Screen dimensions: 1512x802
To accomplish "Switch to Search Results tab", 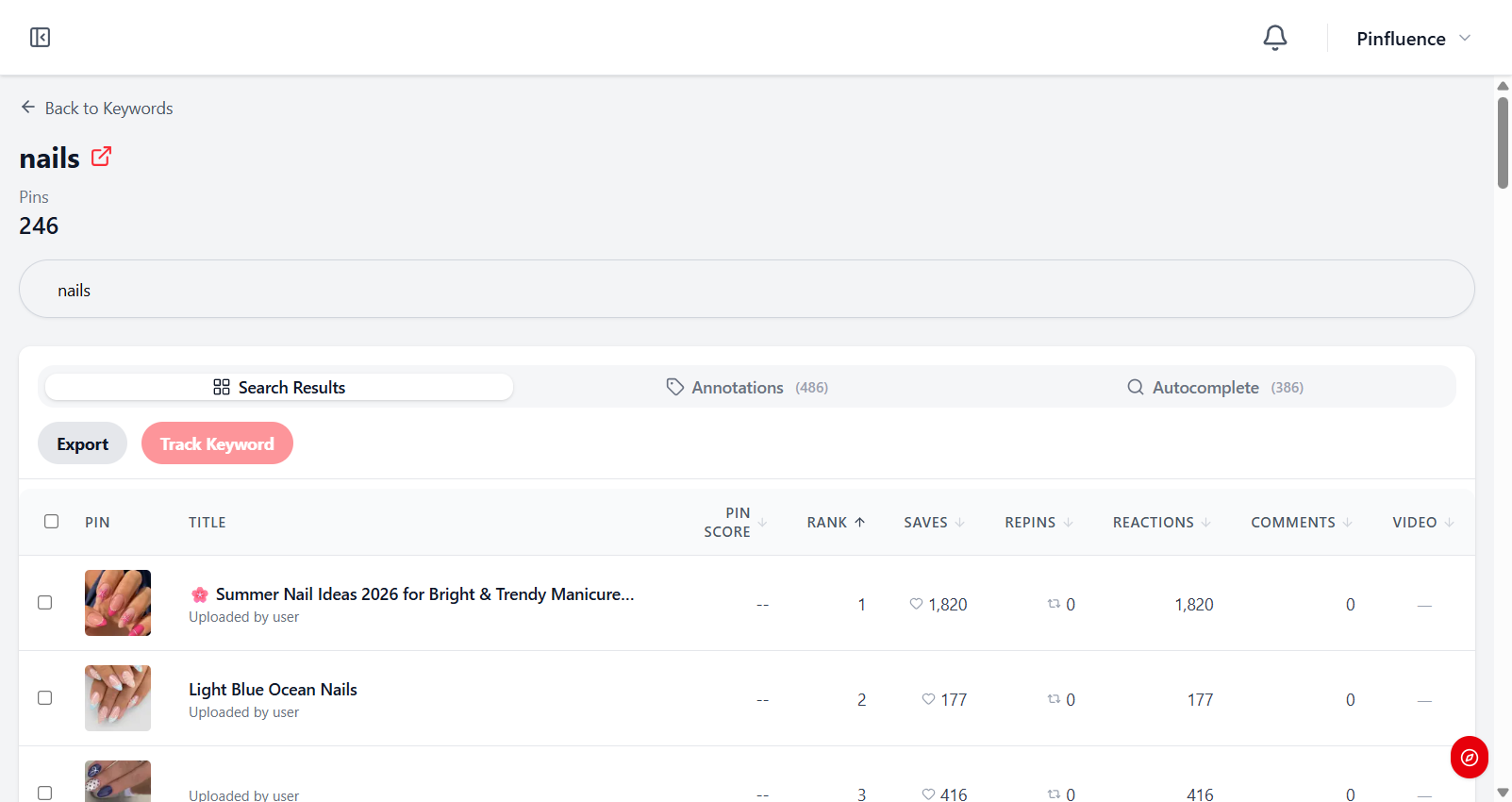I will (x=279, y=387).
